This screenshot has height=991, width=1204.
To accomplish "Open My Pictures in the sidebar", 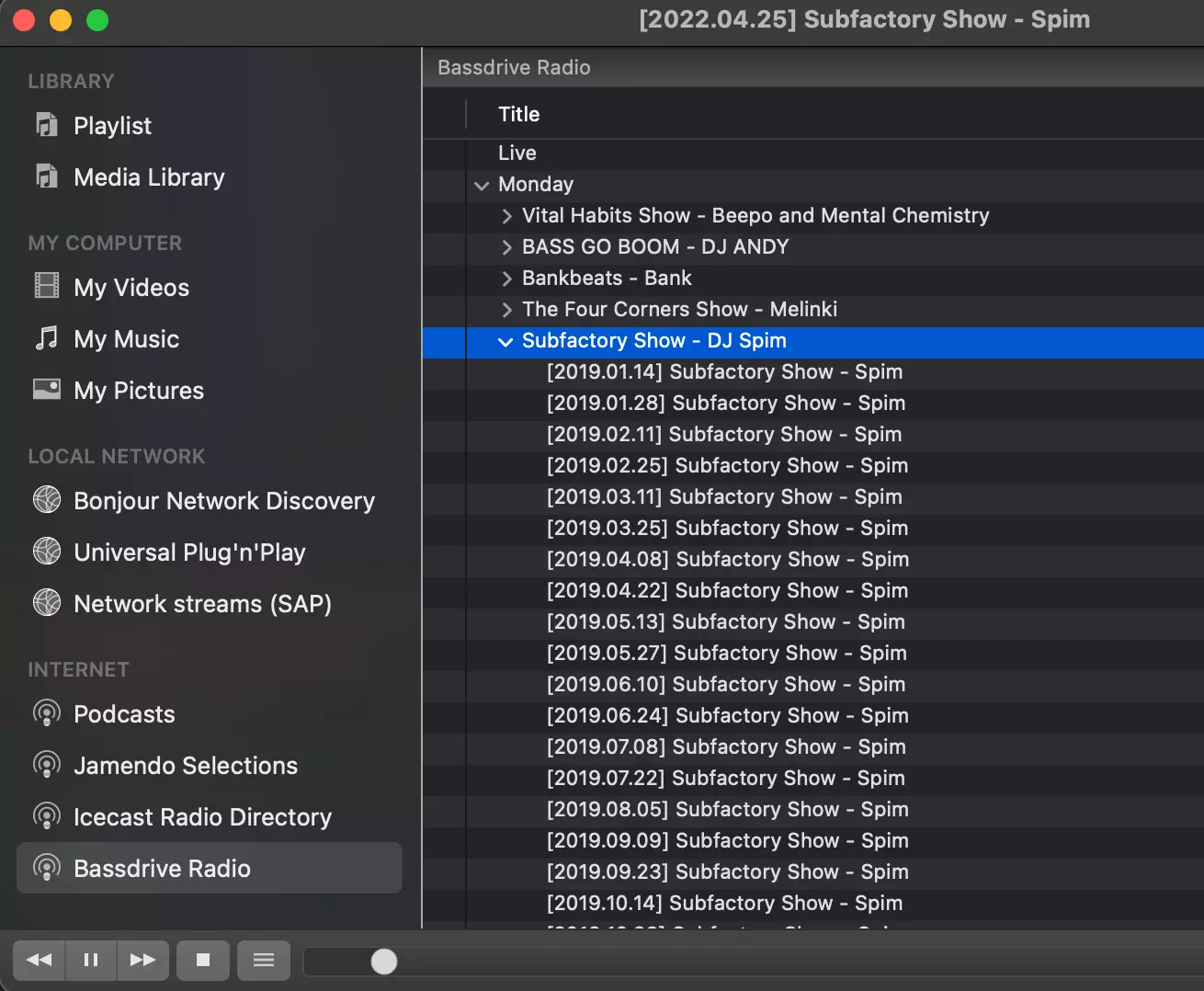I will 139,391.
